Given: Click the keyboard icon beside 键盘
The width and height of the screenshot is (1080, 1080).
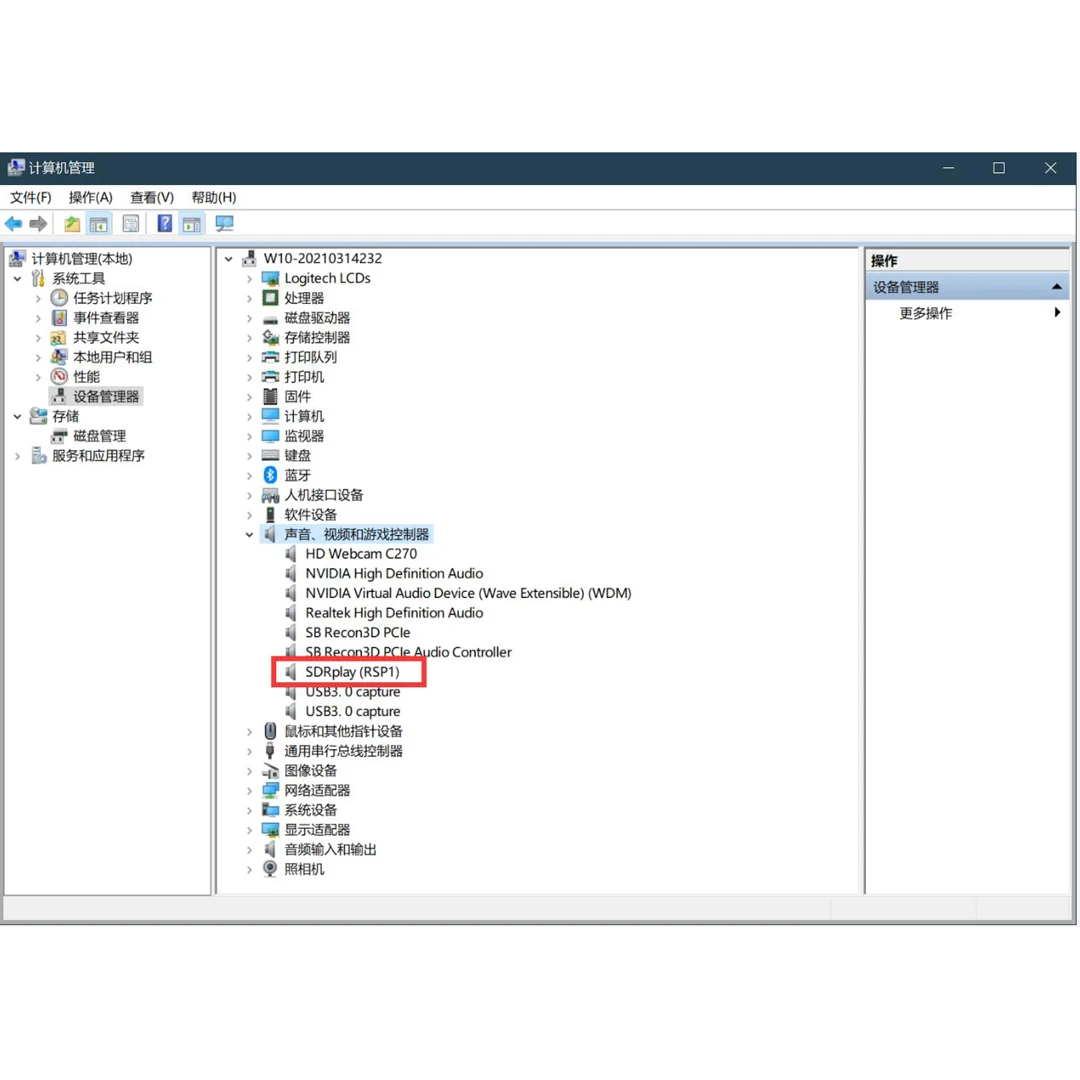Looking at the screenshot, I should (271, 455).
